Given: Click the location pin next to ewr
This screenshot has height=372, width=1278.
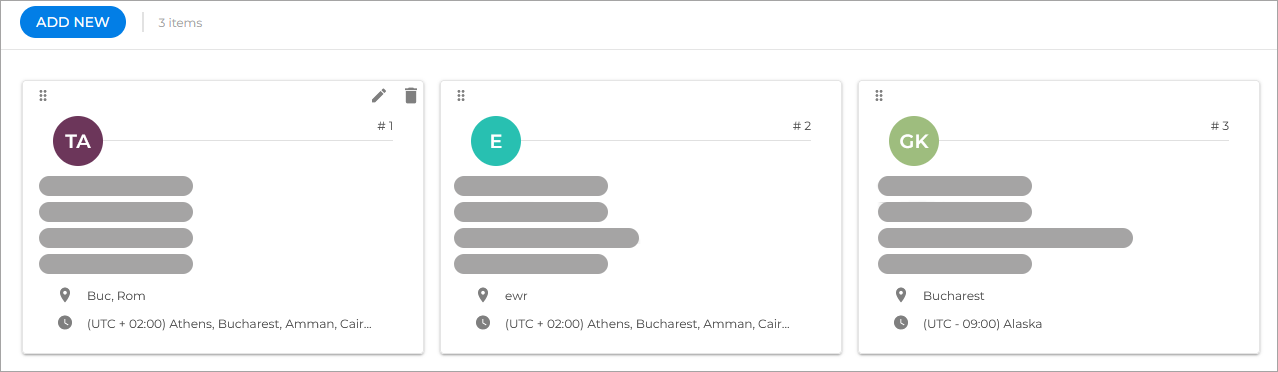Looking at the screenshot, I should tap(483, 295).
